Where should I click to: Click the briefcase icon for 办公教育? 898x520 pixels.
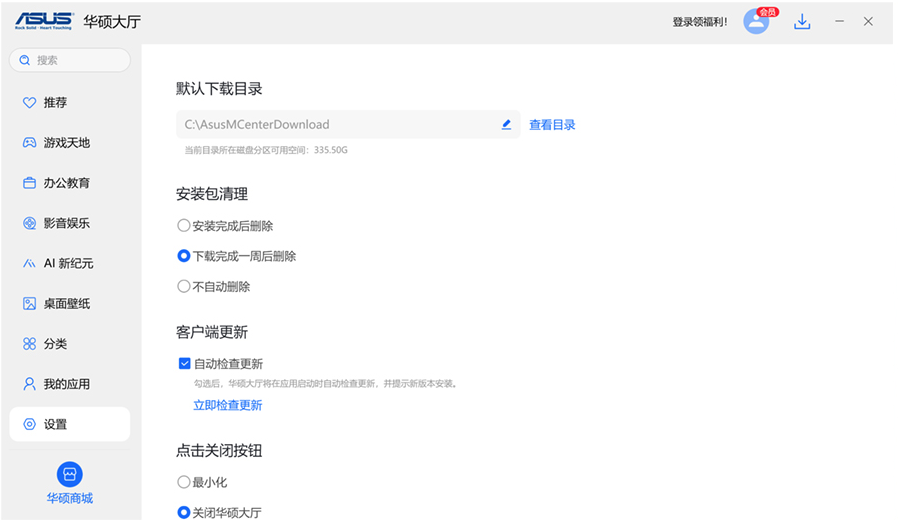(x=29, y=183)
